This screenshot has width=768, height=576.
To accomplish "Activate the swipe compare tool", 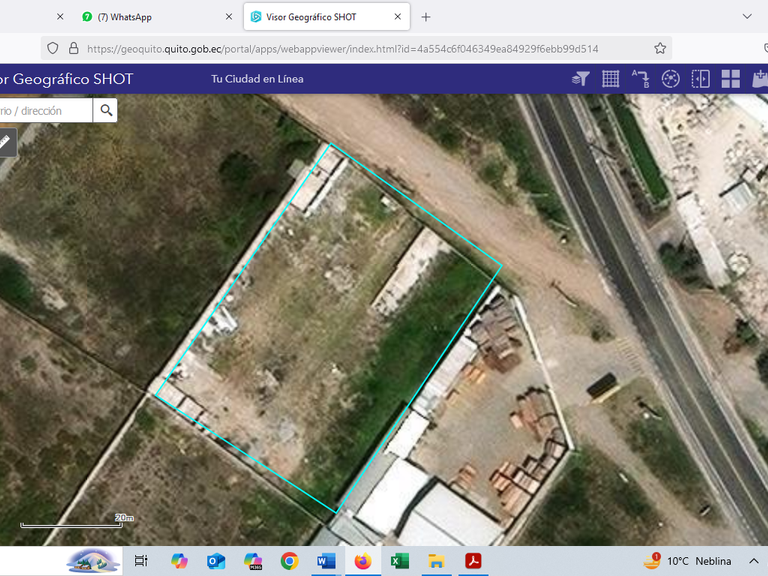I will [x=700, y=79].
